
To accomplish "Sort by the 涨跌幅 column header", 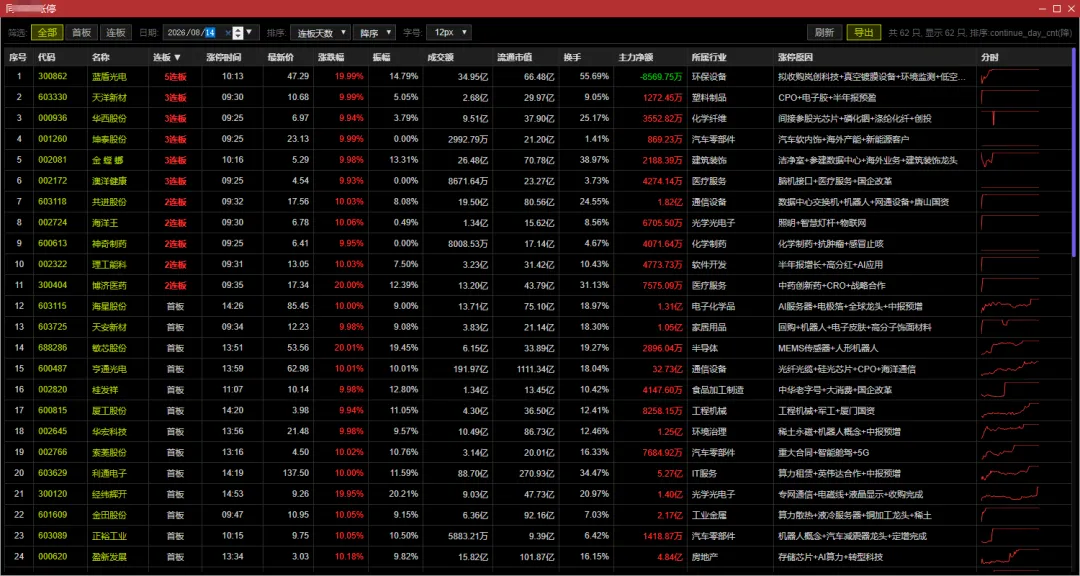I will tap(330, 57).
